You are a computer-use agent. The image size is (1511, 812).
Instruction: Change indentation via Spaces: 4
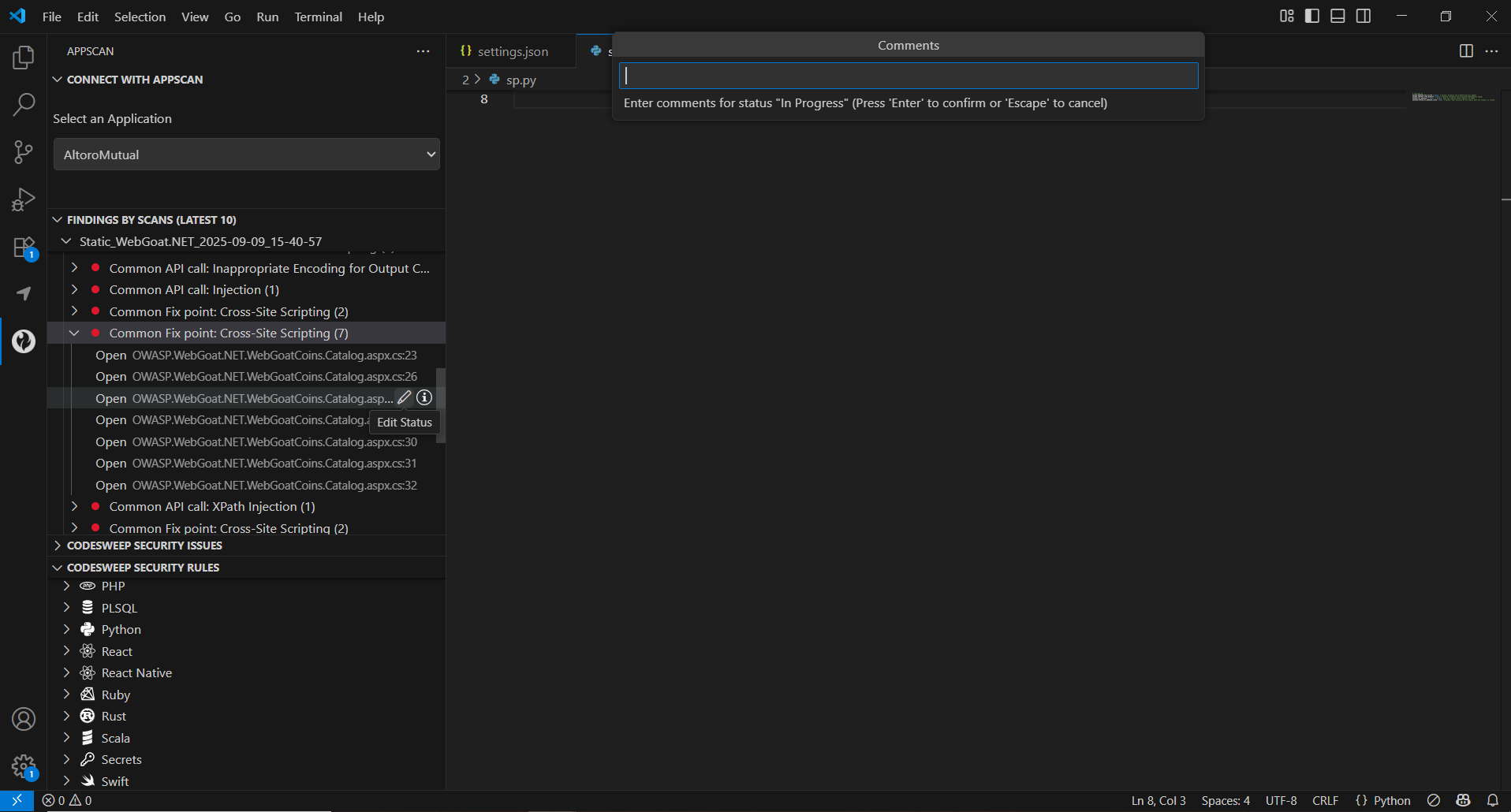click(1226, 800)
